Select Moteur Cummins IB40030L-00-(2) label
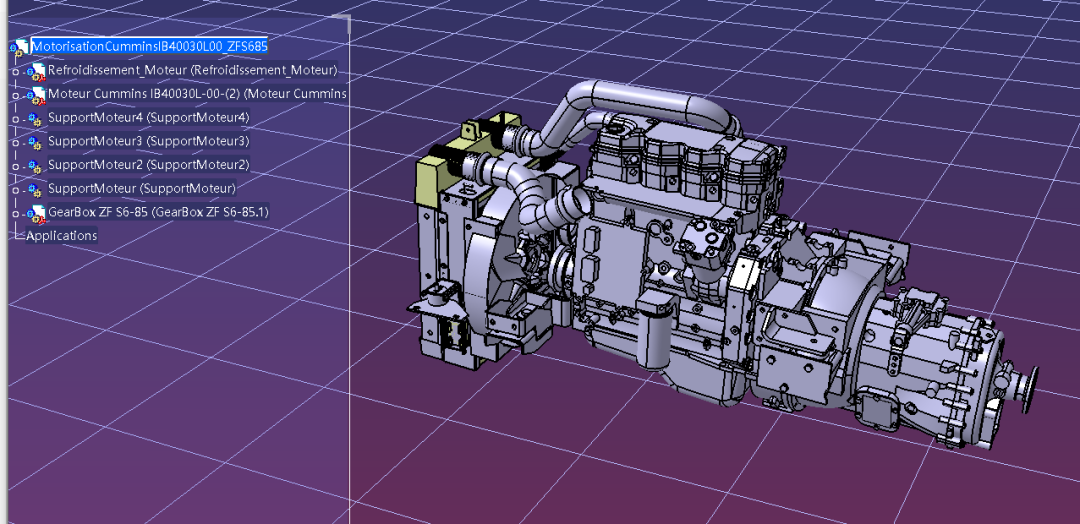The image size is (1080, 524). (197, 94)
